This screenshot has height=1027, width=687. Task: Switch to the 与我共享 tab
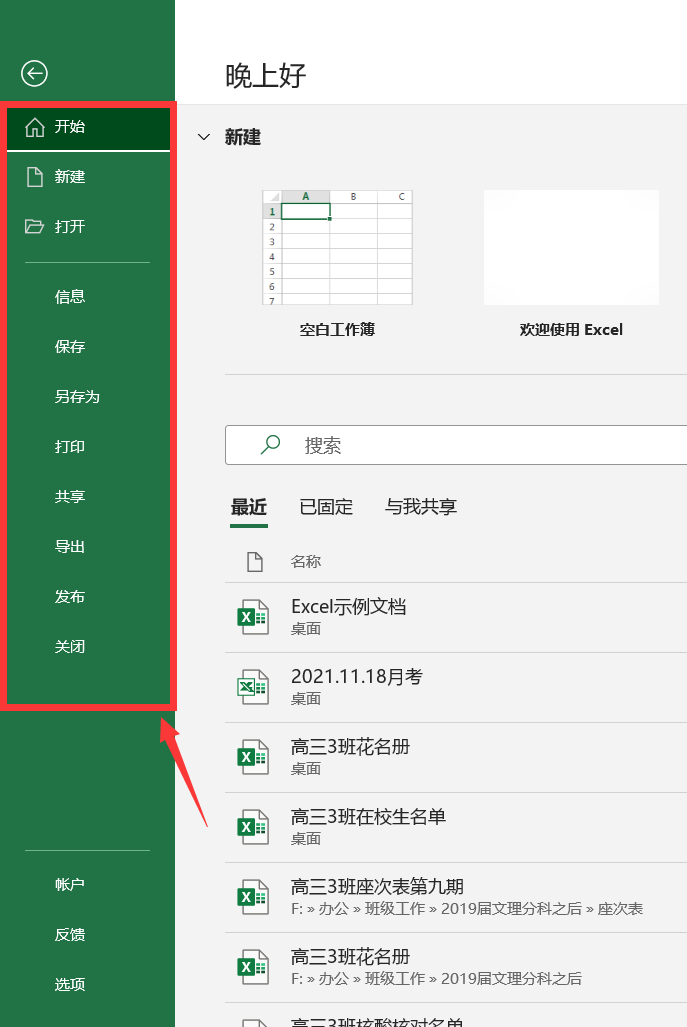click(x=420, y=507)
